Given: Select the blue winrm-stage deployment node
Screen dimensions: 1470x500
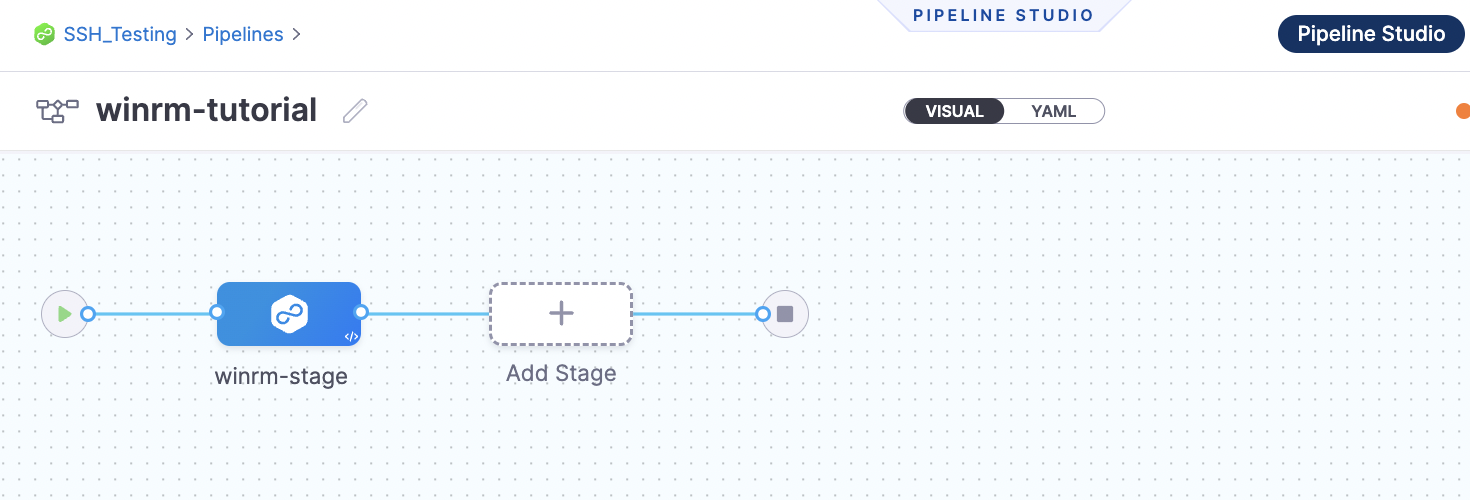Looking at the screenshot, I should [x=288, y=314].
